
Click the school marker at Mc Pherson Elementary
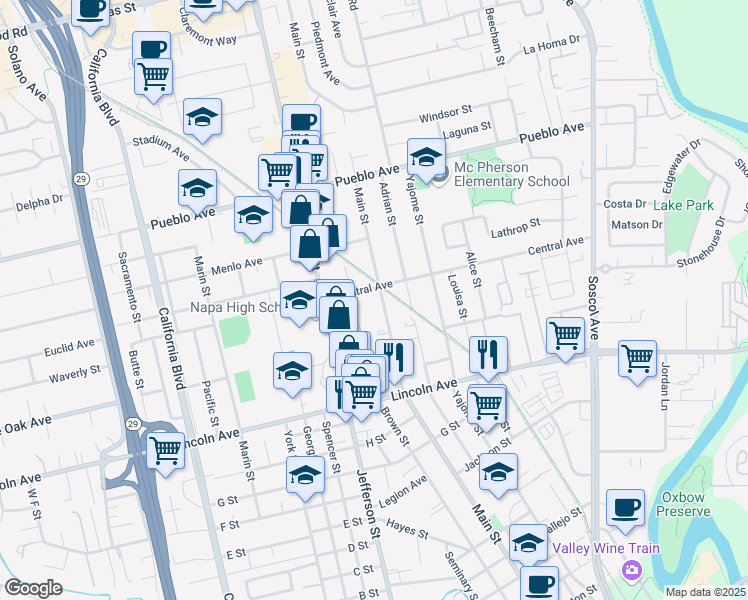426,160
